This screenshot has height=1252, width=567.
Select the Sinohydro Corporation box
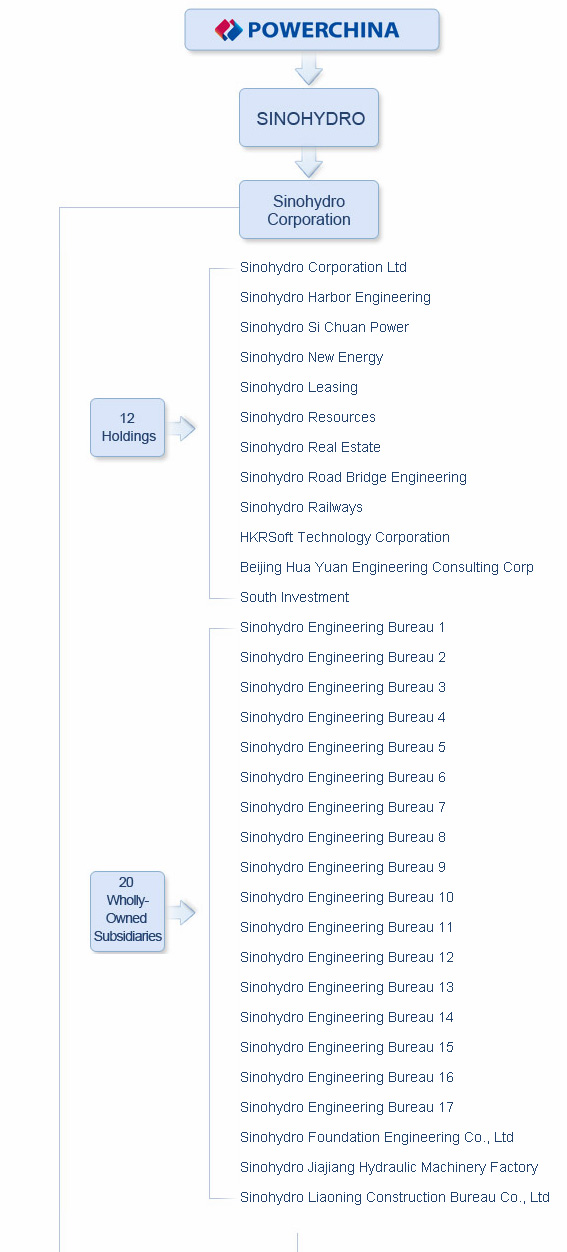click(309, 210)
